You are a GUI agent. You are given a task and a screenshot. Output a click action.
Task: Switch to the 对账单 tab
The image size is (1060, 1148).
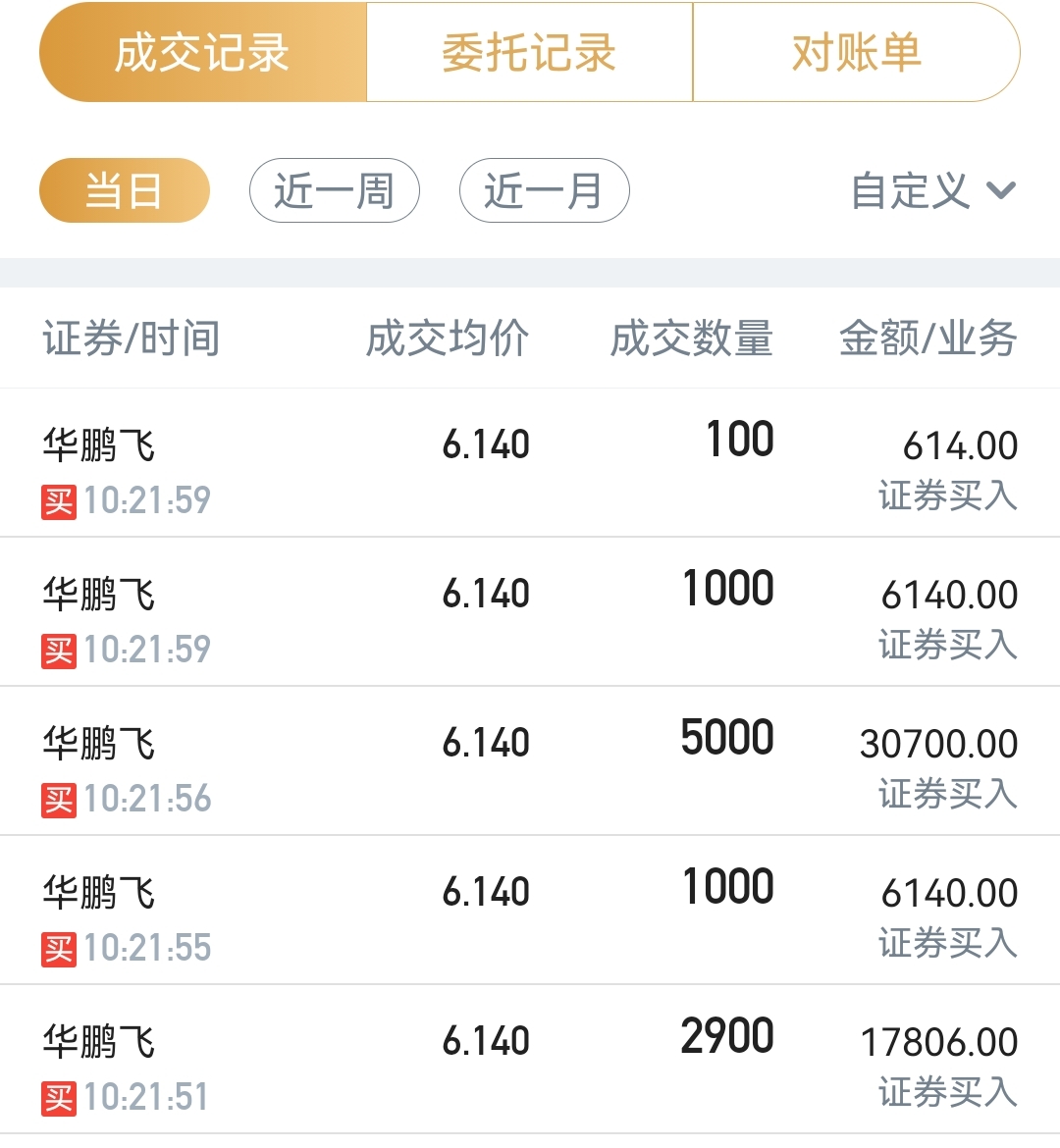click(x=857, y=52)
